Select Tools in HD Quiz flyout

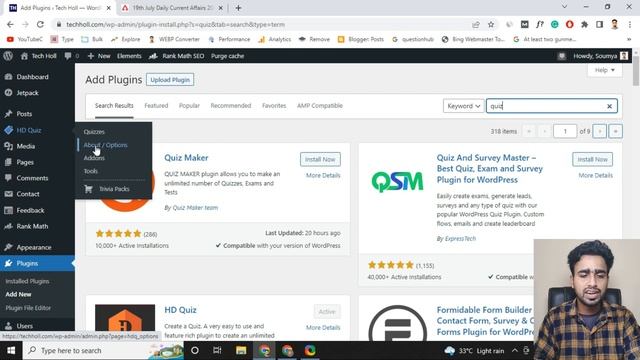(x=91, y=171)
